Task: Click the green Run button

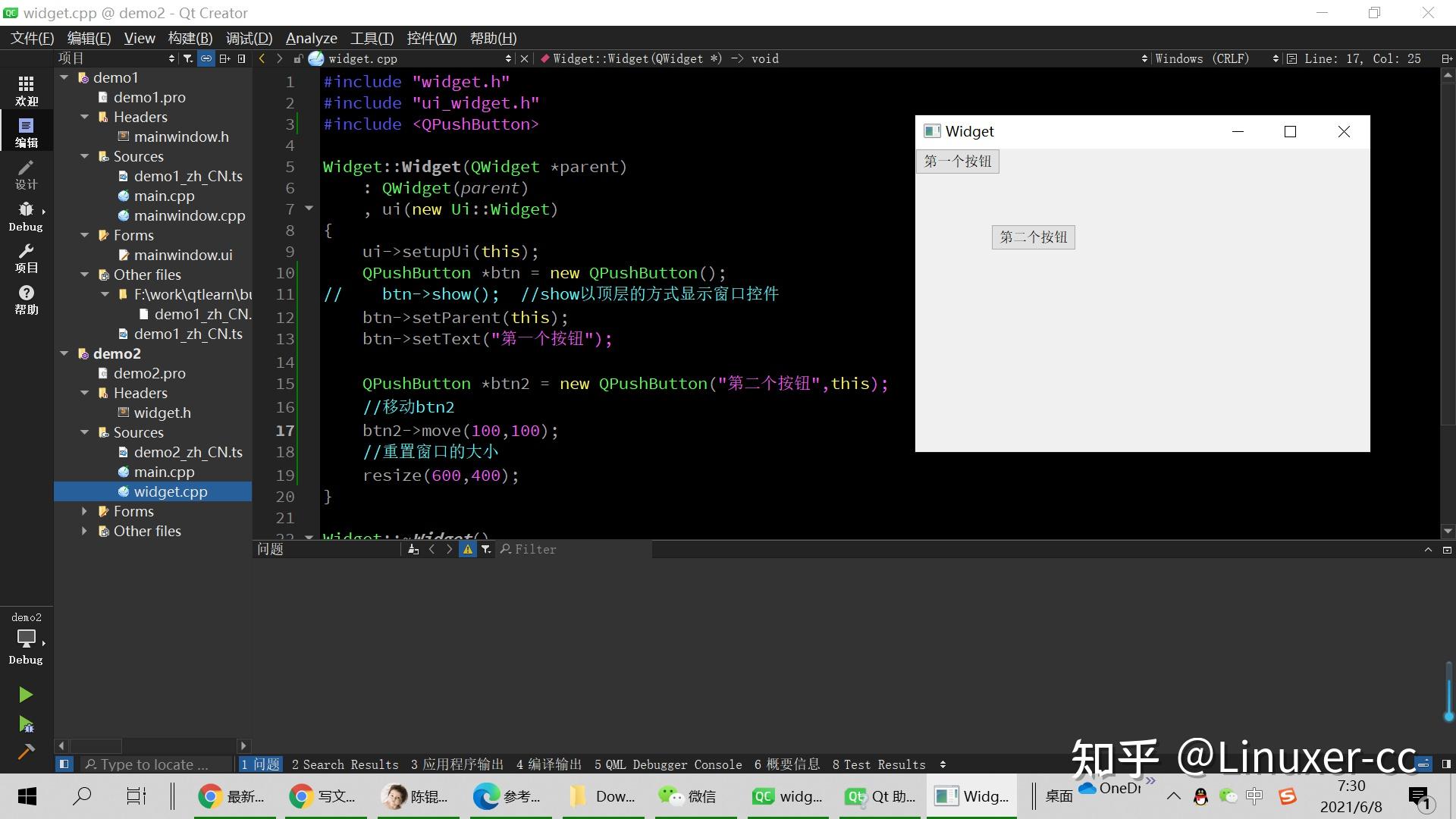Action: click(25, 695)
